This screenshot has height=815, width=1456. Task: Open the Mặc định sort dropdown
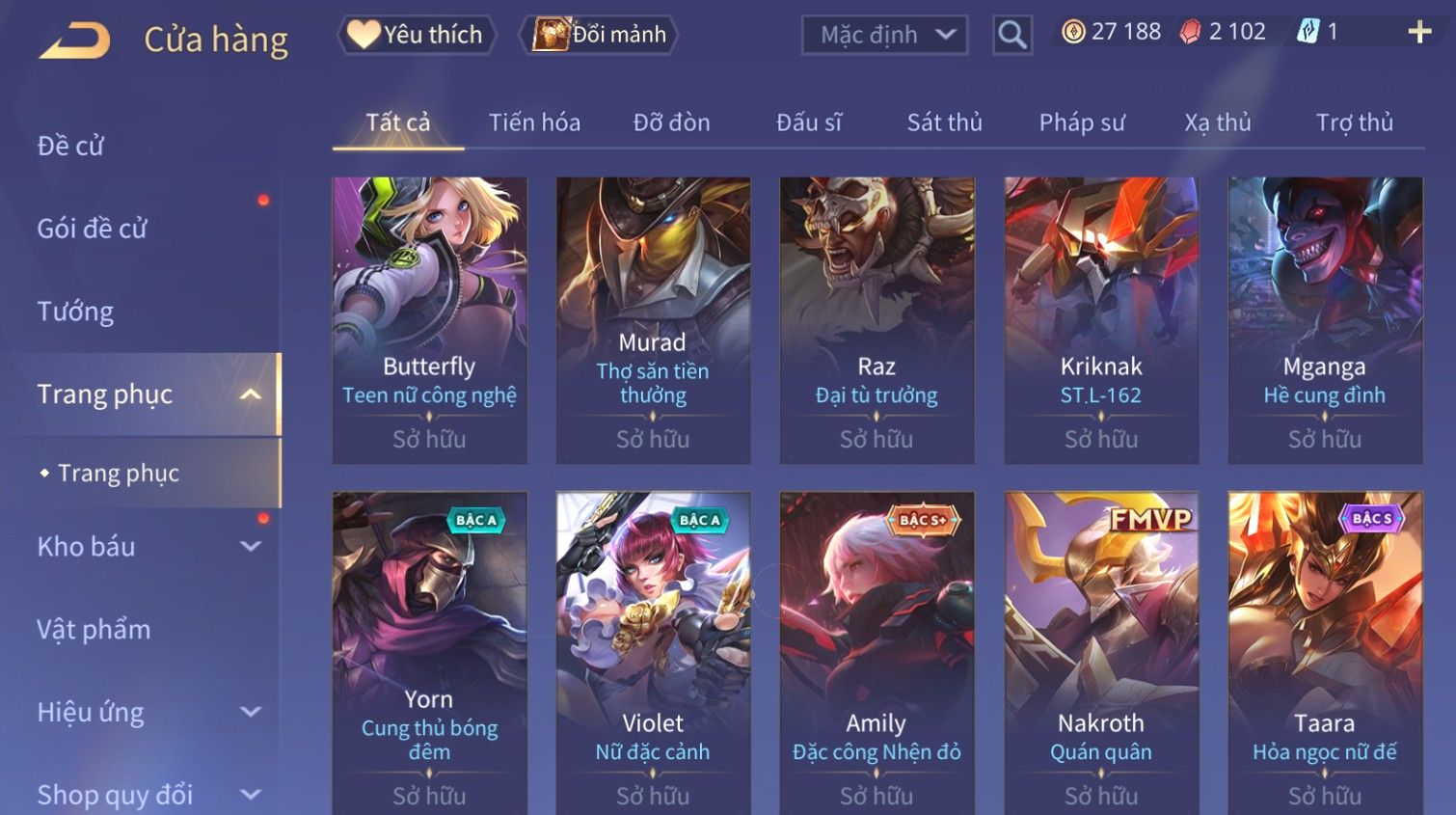[884, 36]
